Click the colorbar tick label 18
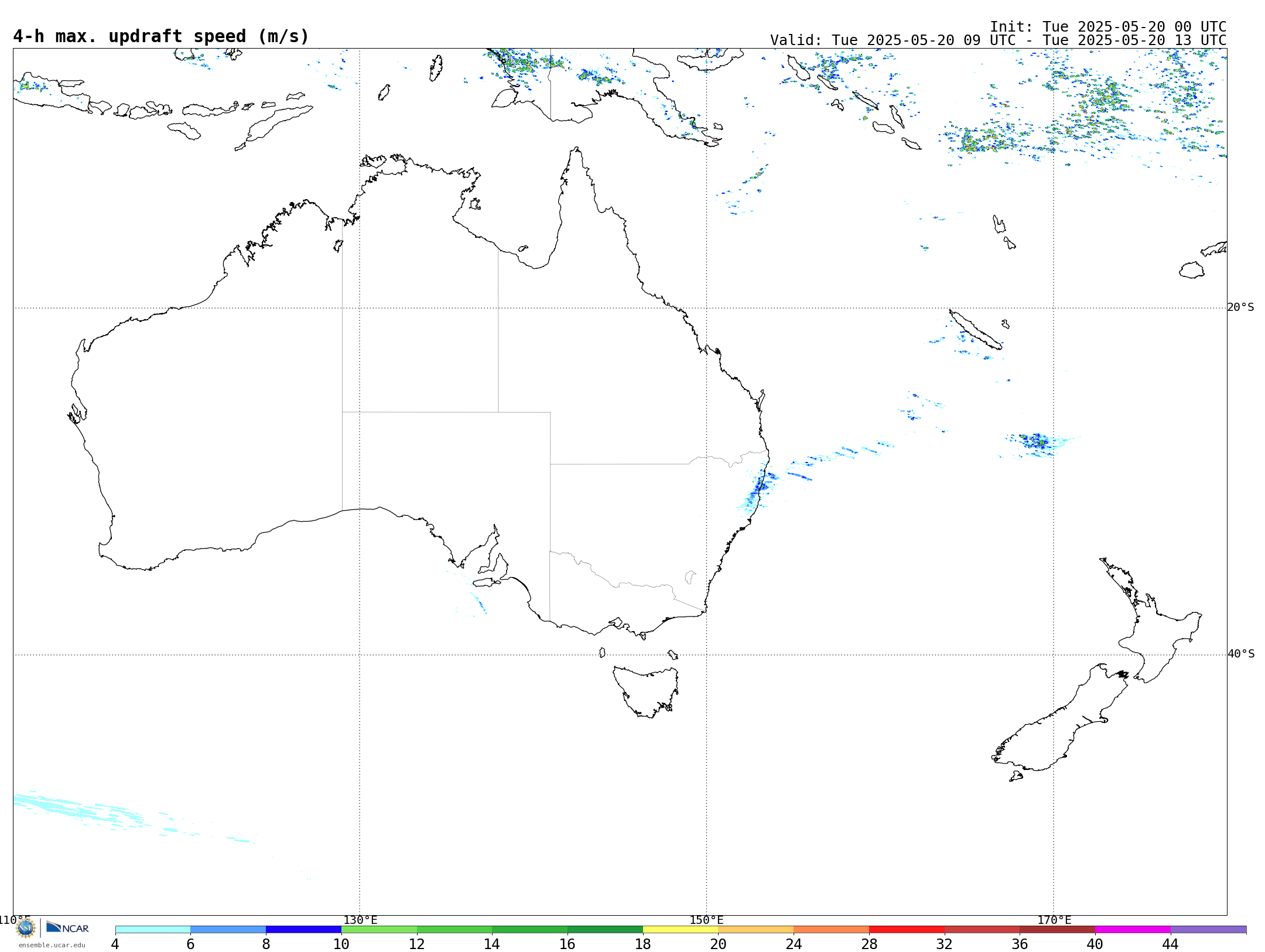Viewport: 1265px width, 952px height. click(x=643, y=944)
